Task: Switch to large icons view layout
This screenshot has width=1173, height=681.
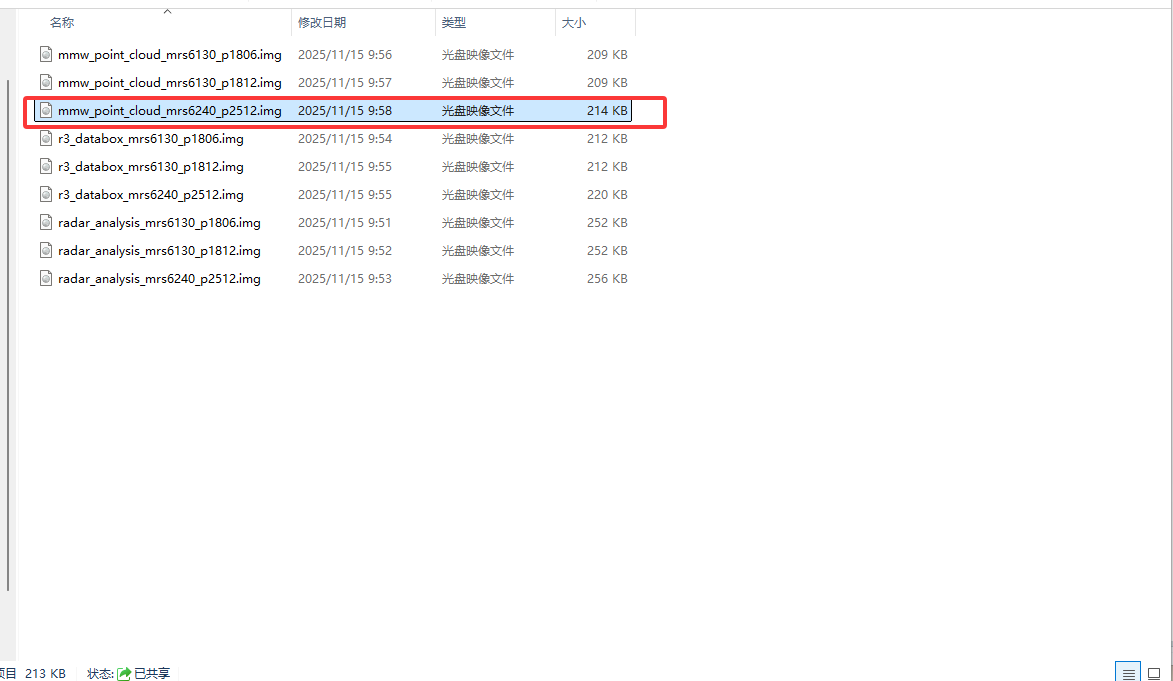Action: 1154,673
